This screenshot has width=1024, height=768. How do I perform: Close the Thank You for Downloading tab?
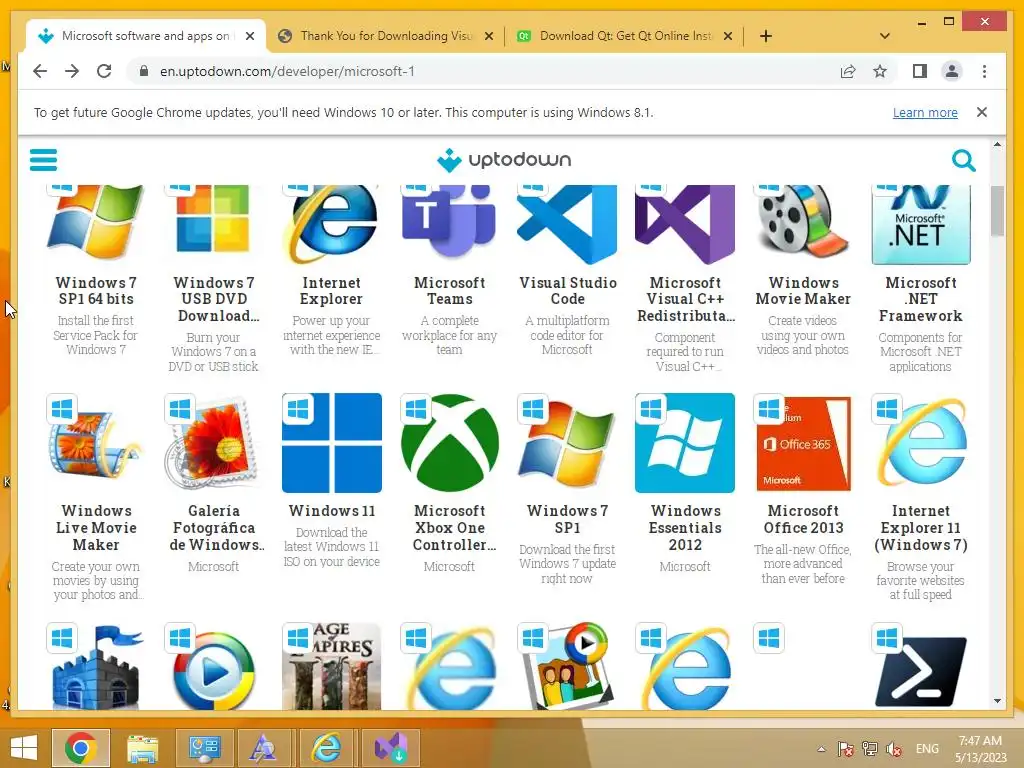(488, 36)
